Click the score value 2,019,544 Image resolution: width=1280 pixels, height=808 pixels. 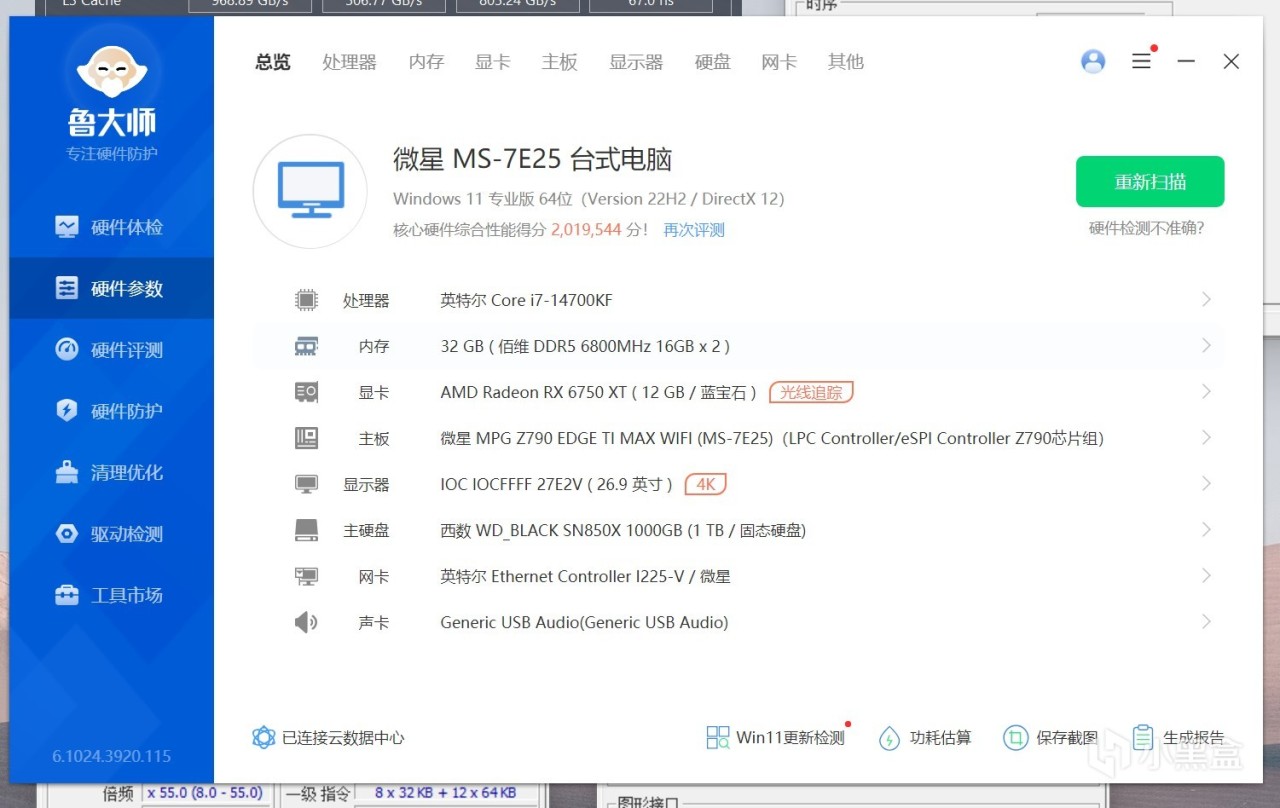click(x=587, y=230)
